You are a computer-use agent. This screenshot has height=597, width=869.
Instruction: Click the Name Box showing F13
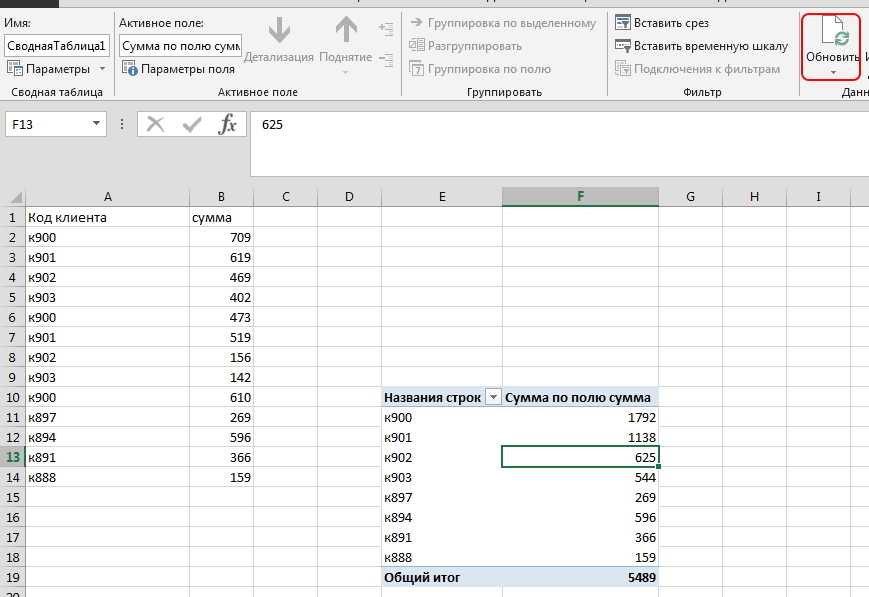point(48,124)
